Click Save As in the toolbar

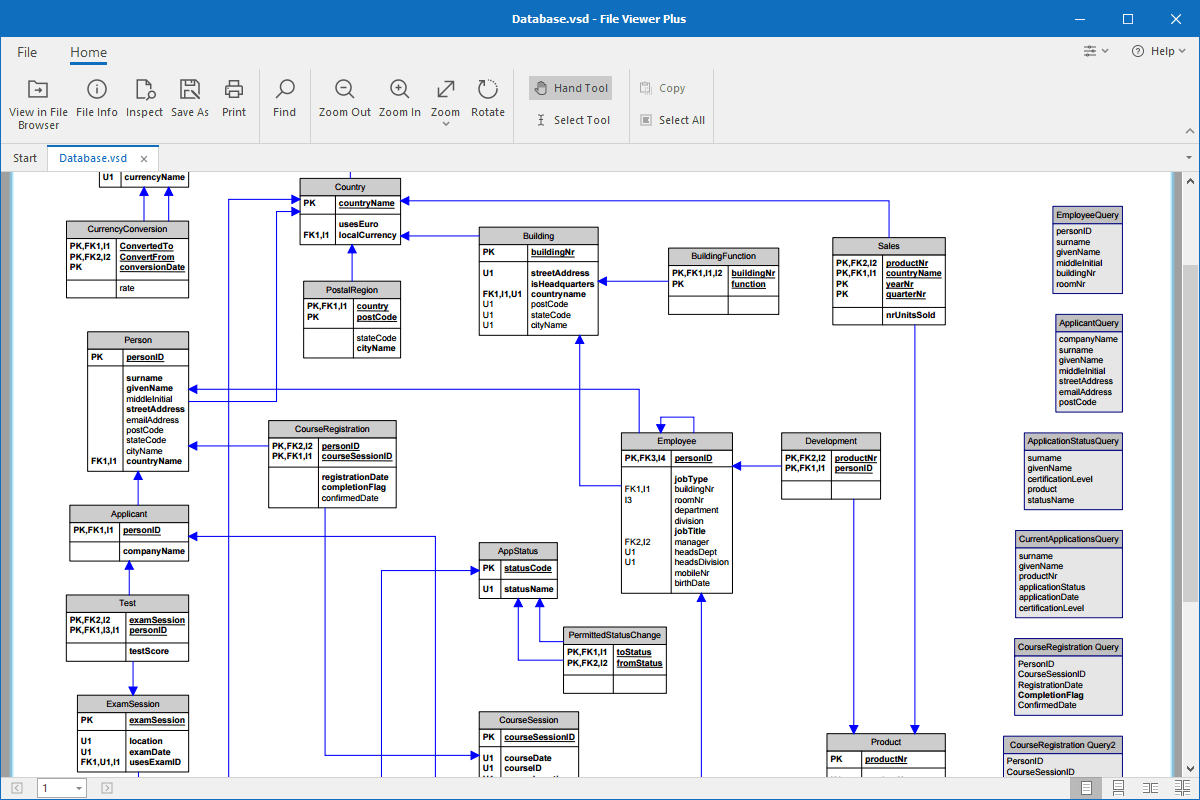tap(189, 98)
